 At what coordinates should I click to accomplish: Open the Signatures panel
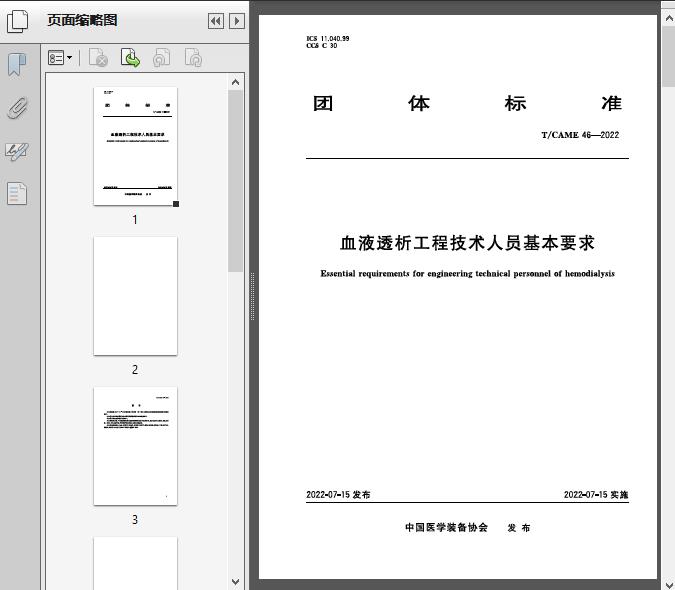(x=17, y=151)
